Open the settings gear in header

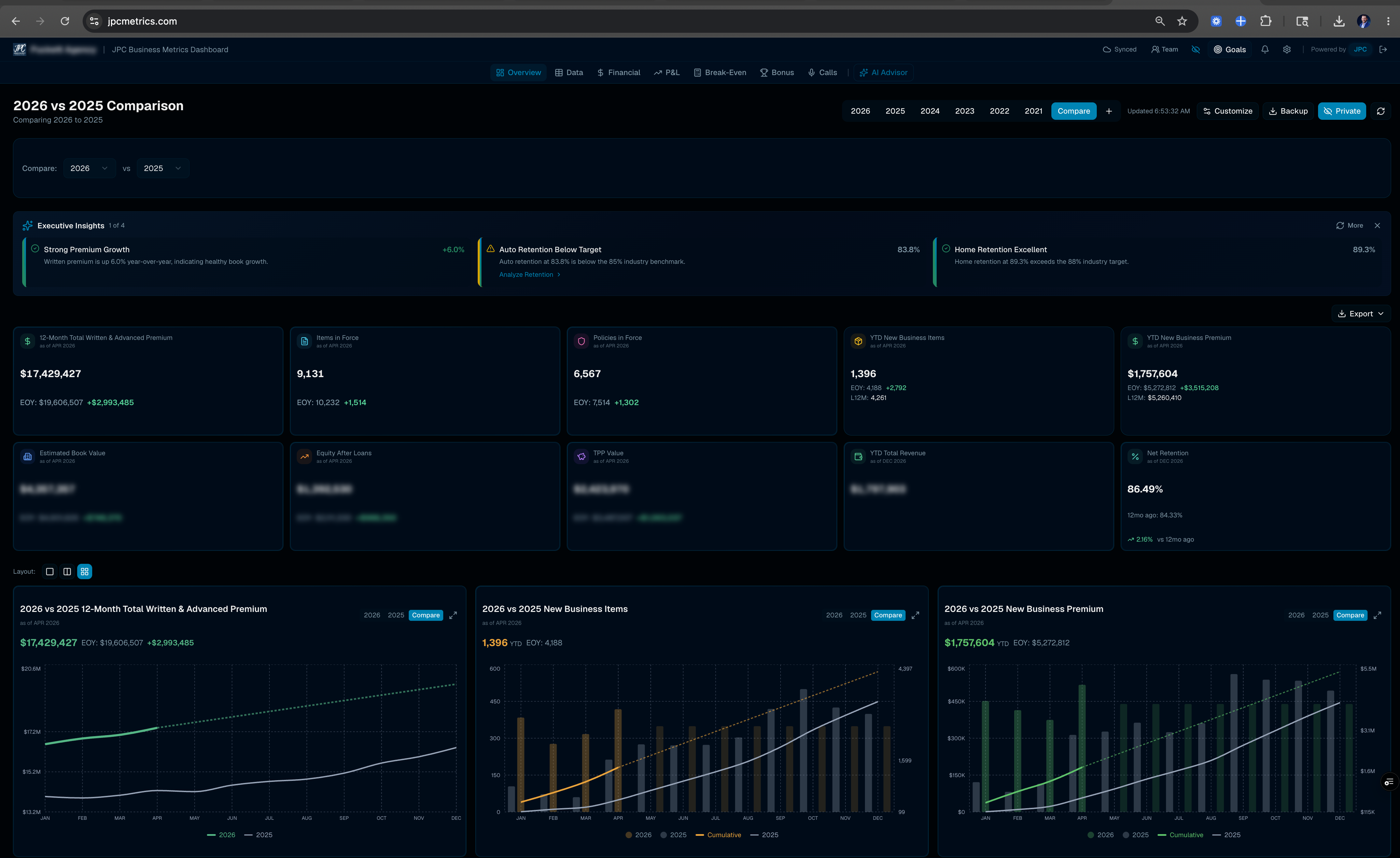click(1286, 49)
